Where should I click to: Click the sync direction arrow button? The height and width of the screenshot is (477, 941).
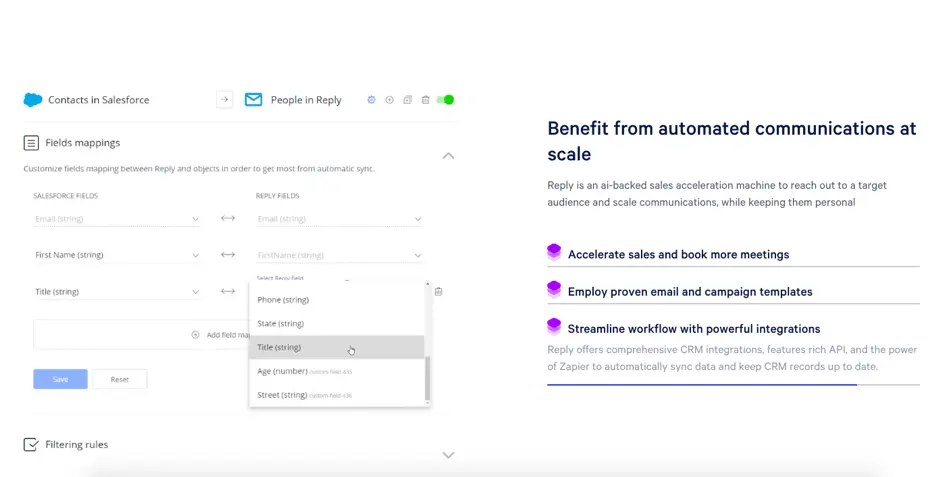[224, 100]
